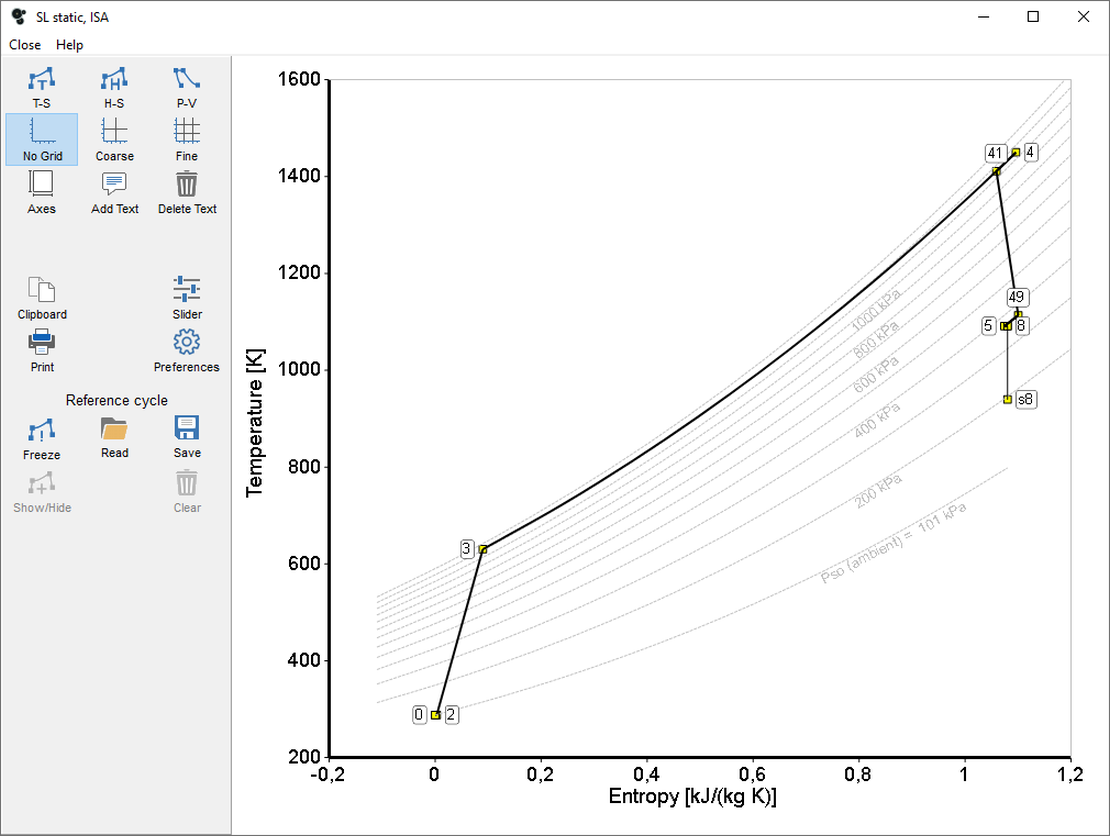
Task: Enable the Fine grid
Action: [187, 132]
